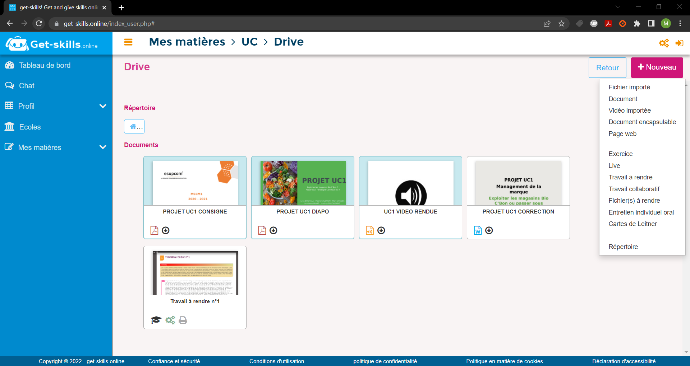Click the download icon of PROJET UC1 CORRECTION
Viewport: 690px width, 366px height.
pyautogui.click(x=489, y=230)
